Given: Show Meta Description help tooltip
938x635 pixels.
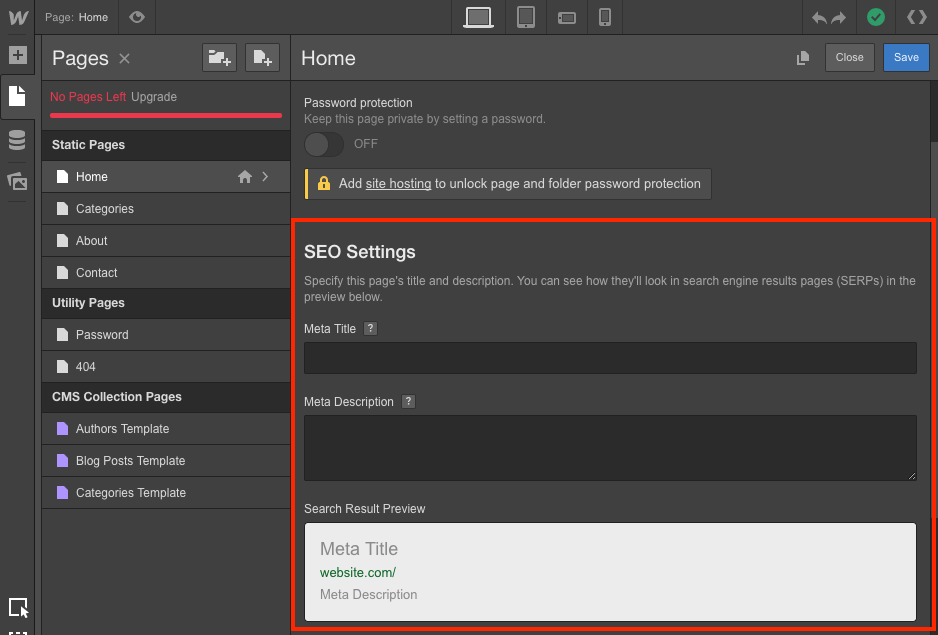Looking at the screenshot, I should [408, 402].
